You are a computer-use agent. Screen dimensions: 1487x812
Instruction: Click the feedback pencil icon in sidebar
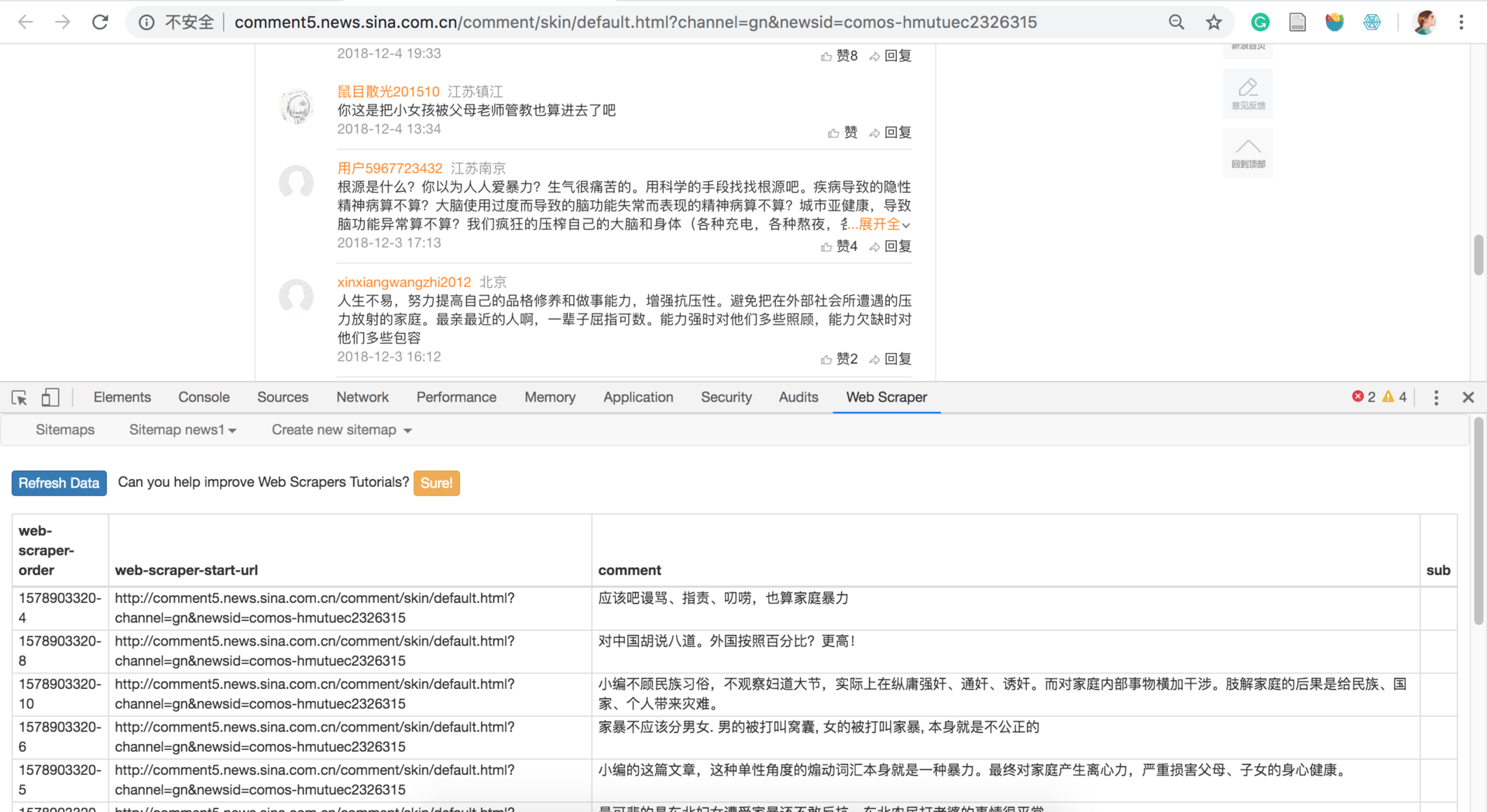(x=1248, y=94)
